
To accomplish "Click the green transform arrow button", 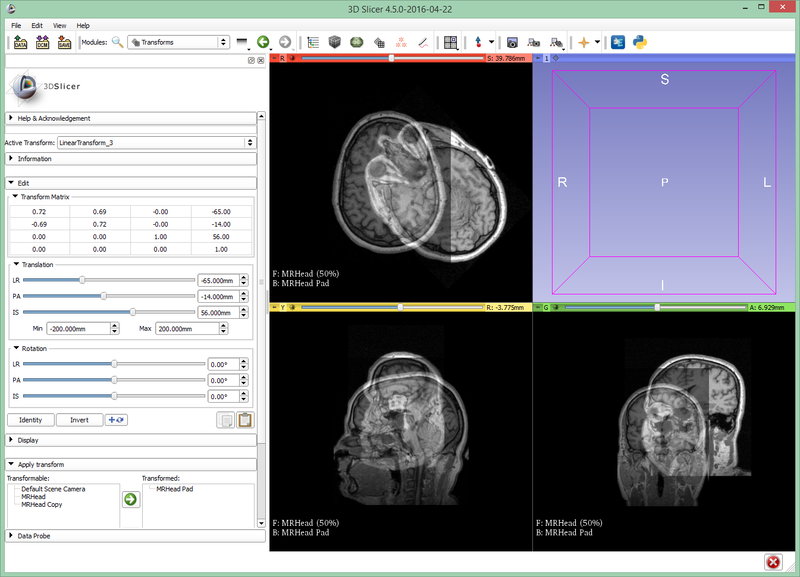I will pyautogui.click(x=130, y=499).
